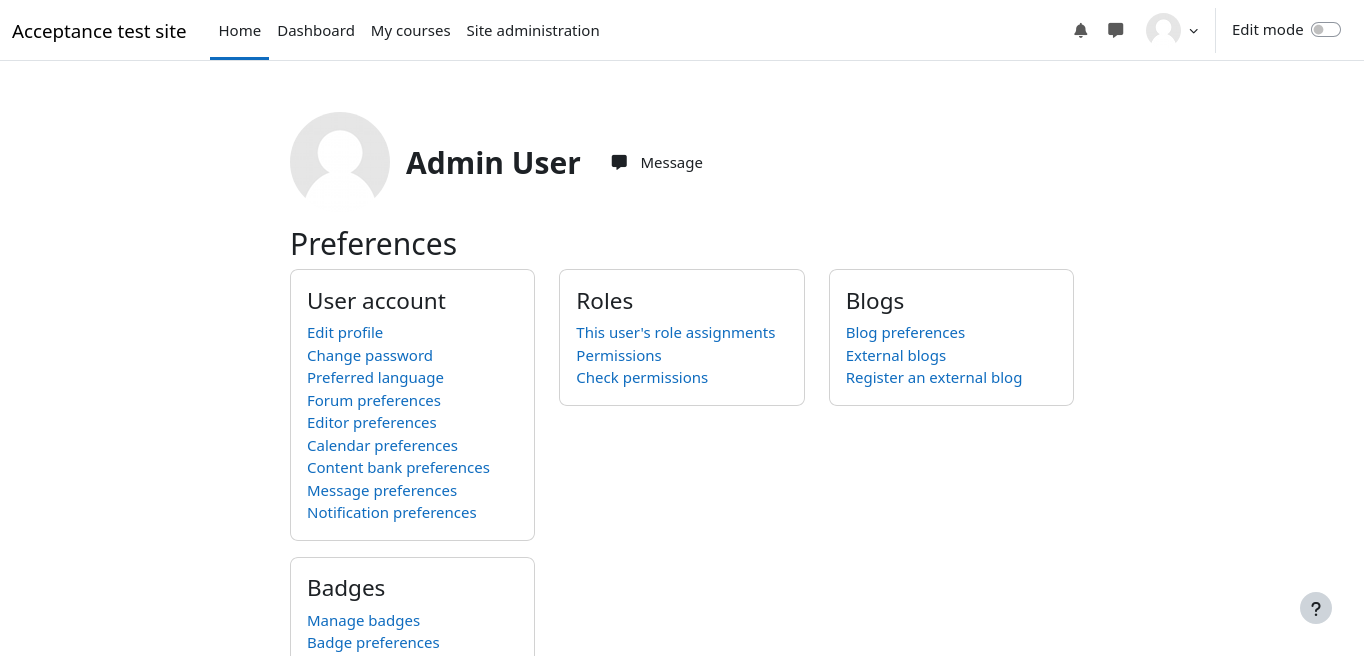1364x656 pixels.
Task: Select Register an external blog
Action: click(x=933, y=378)
